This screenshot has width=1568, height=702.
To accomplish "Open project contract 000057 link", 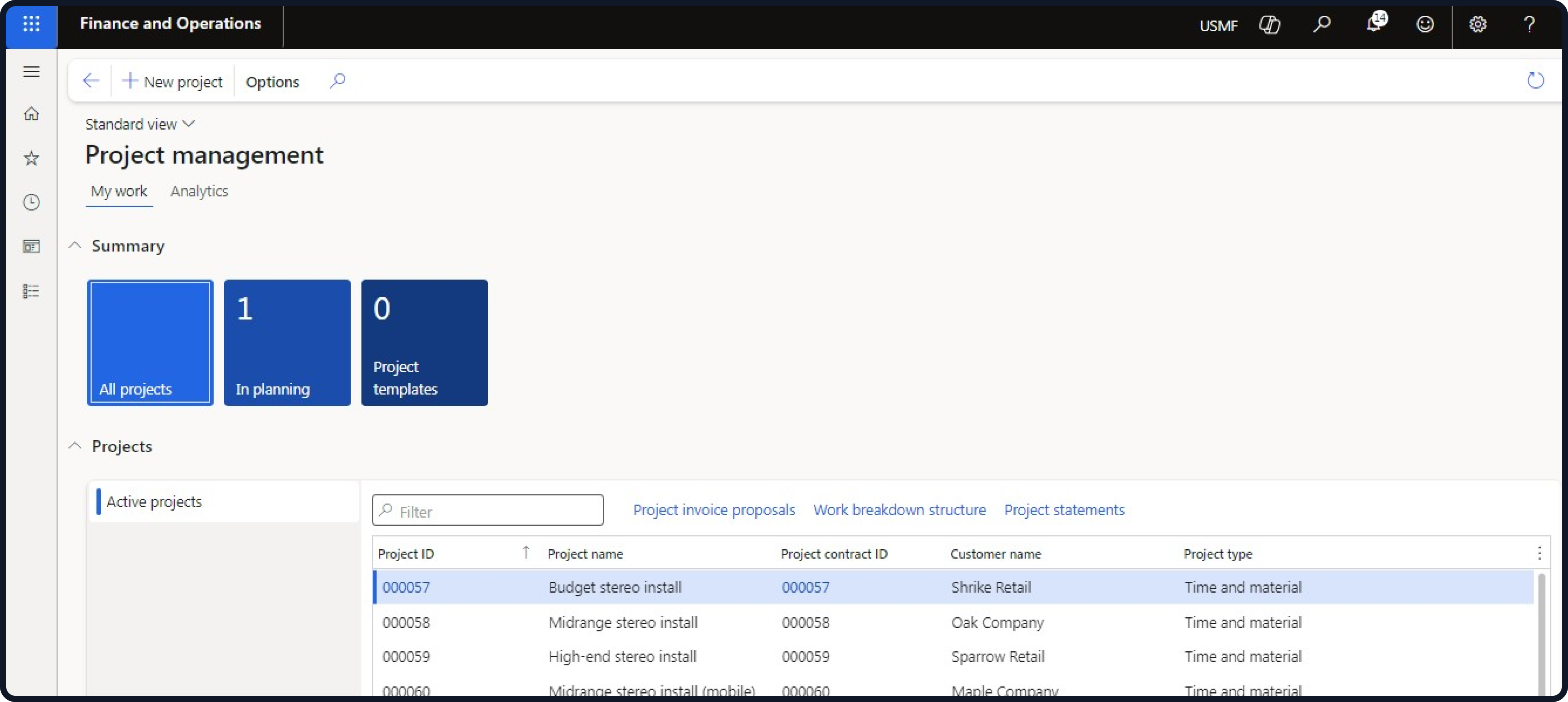I will point(805,587).
